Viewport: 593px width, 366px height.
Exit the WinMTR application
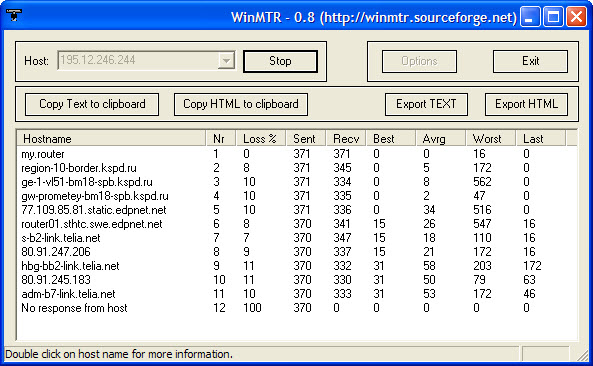point(530,61)
